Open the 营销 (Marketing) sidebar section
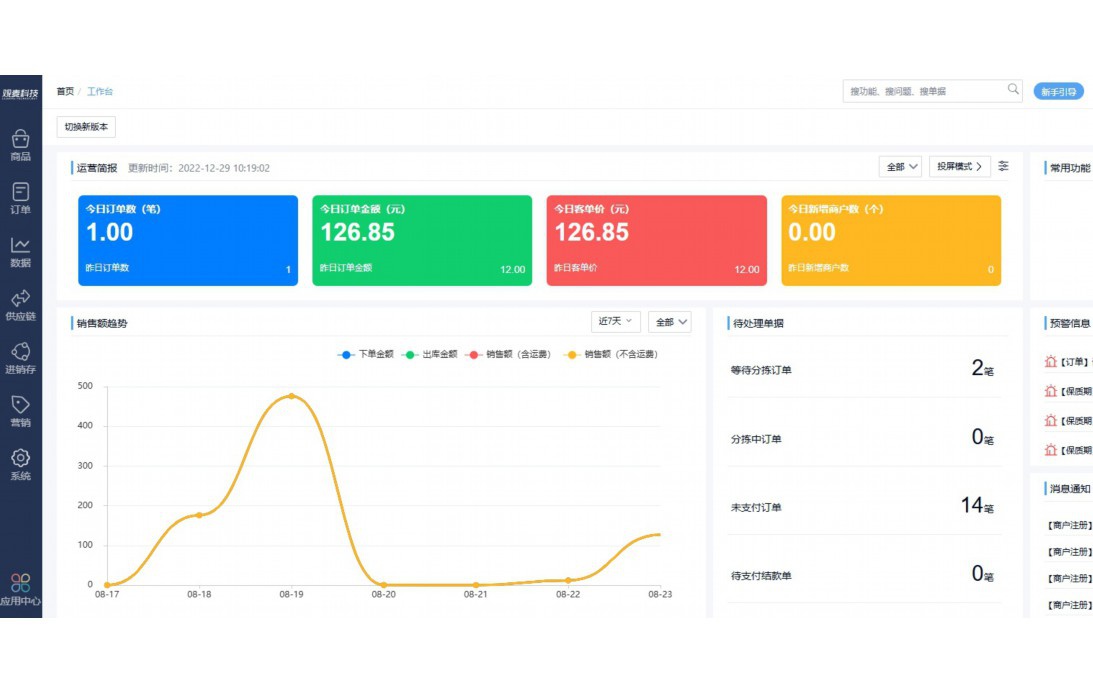The width and height of the screenshot is (1093, 693). pyautogui.click(x=22, y=410)
